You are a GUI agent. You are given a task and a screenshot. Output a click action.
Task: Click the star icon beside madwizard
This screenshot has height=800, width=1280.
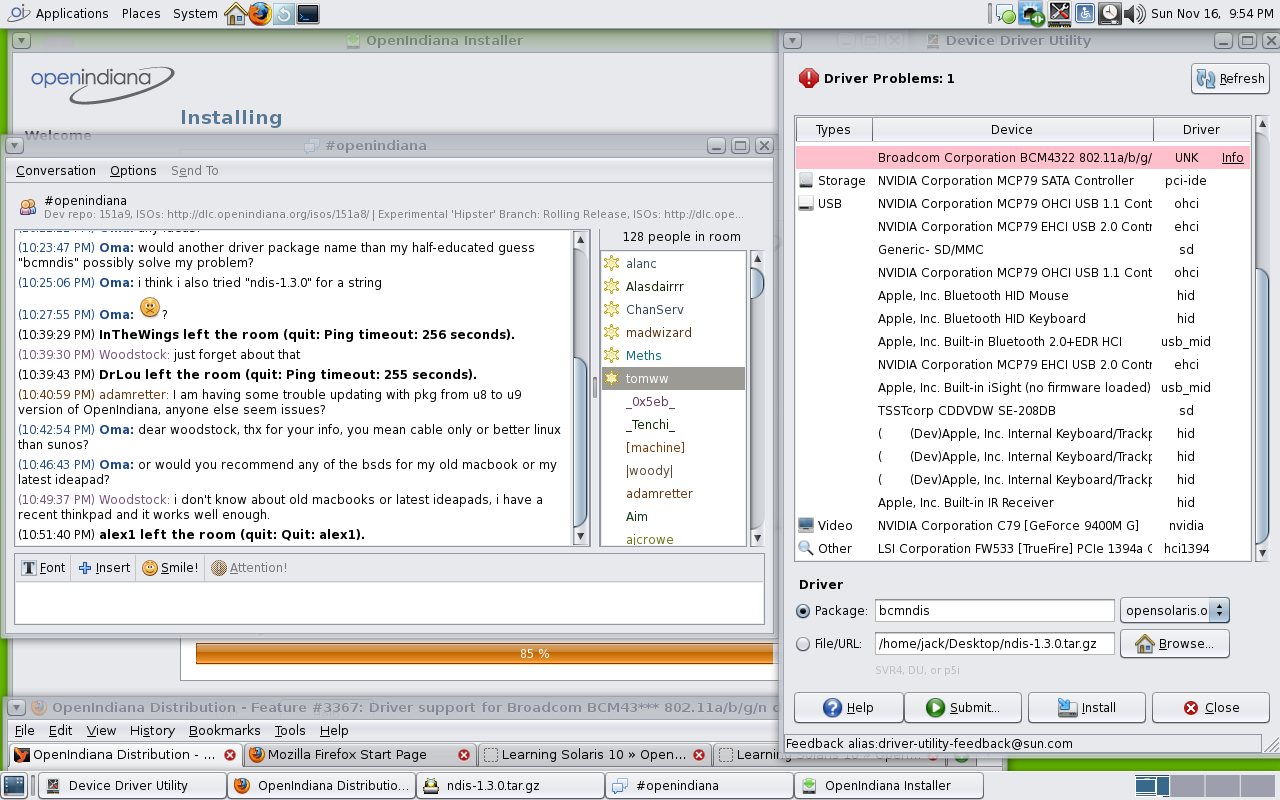pyautogui.click(x=612, y=333)
